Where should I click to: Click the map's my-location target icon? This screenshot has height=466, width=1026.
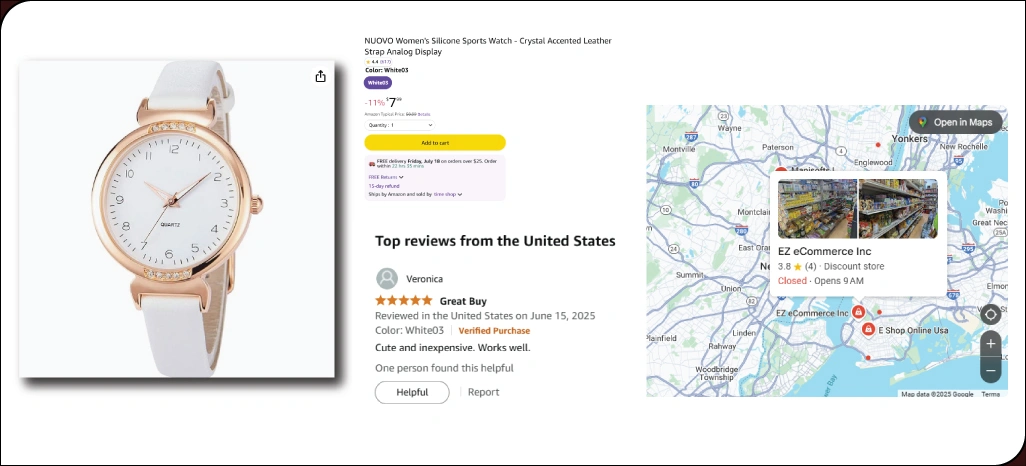991,315
